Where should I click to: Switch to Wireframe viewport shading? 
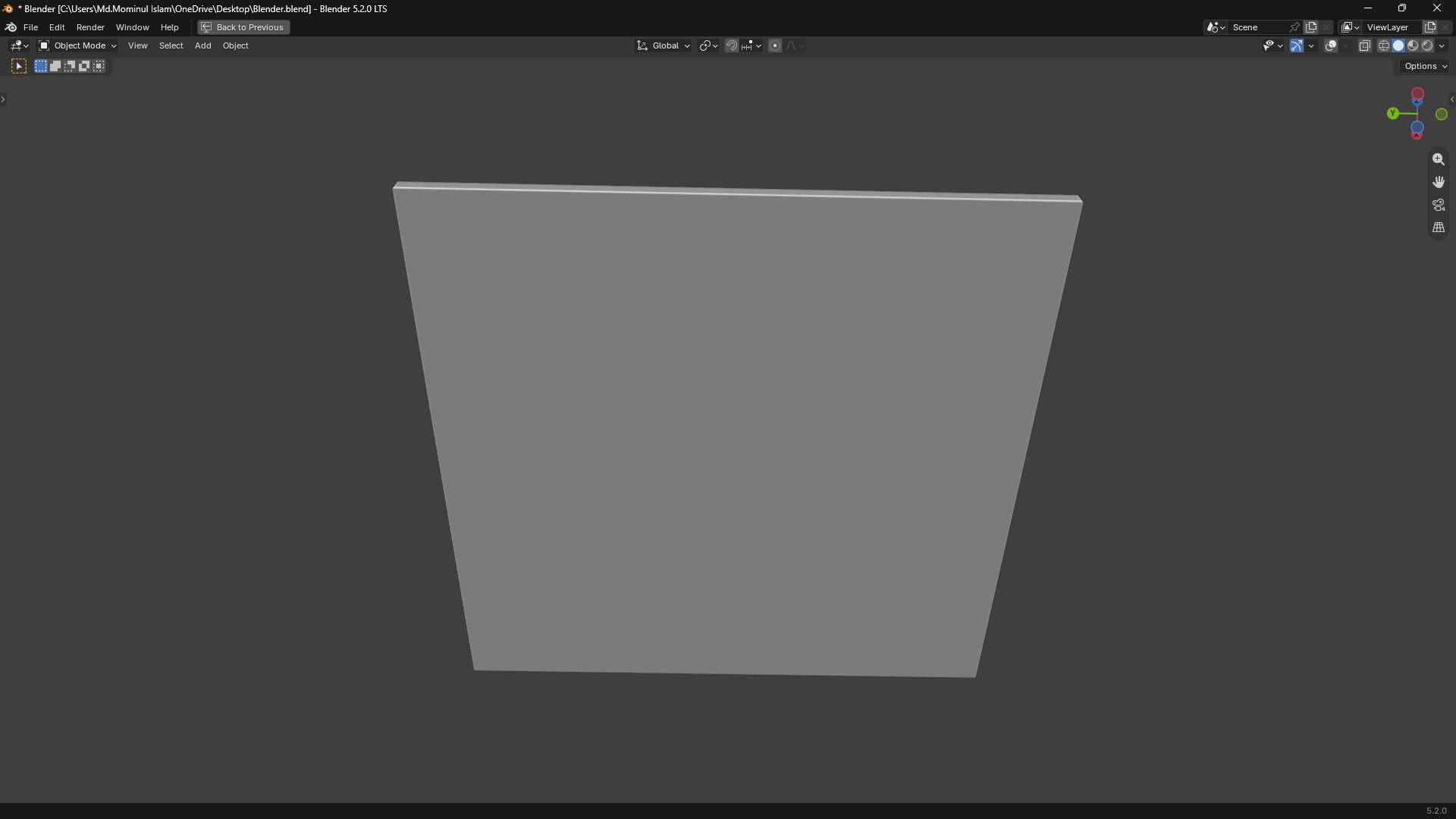click(1384, 46)
